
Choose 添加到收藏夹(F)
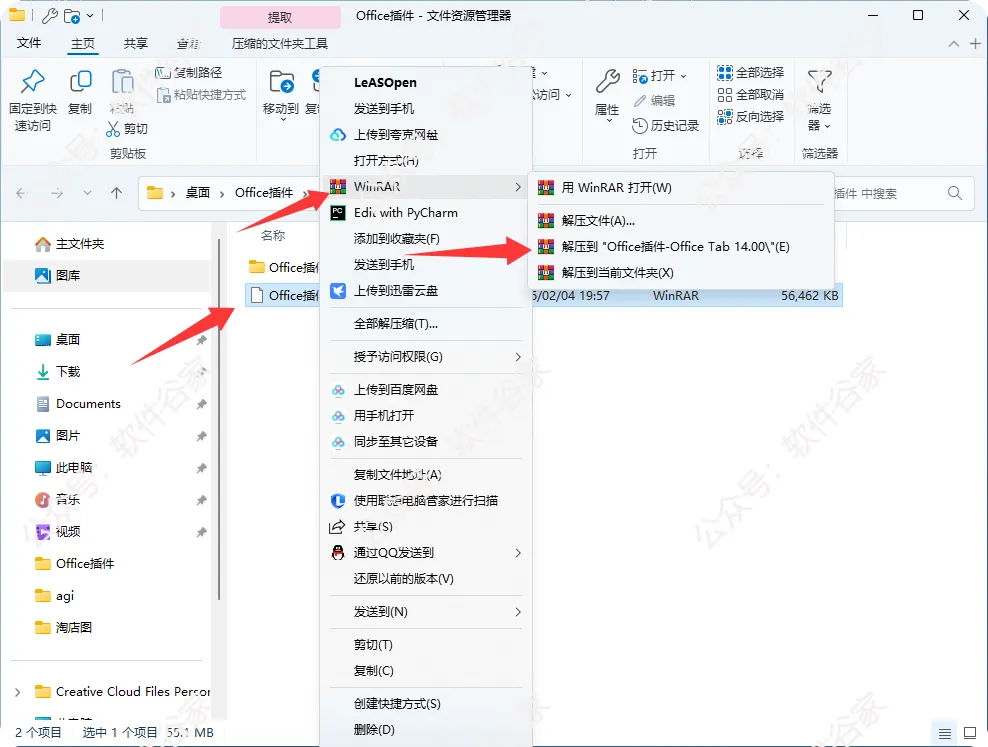point(426,239)
